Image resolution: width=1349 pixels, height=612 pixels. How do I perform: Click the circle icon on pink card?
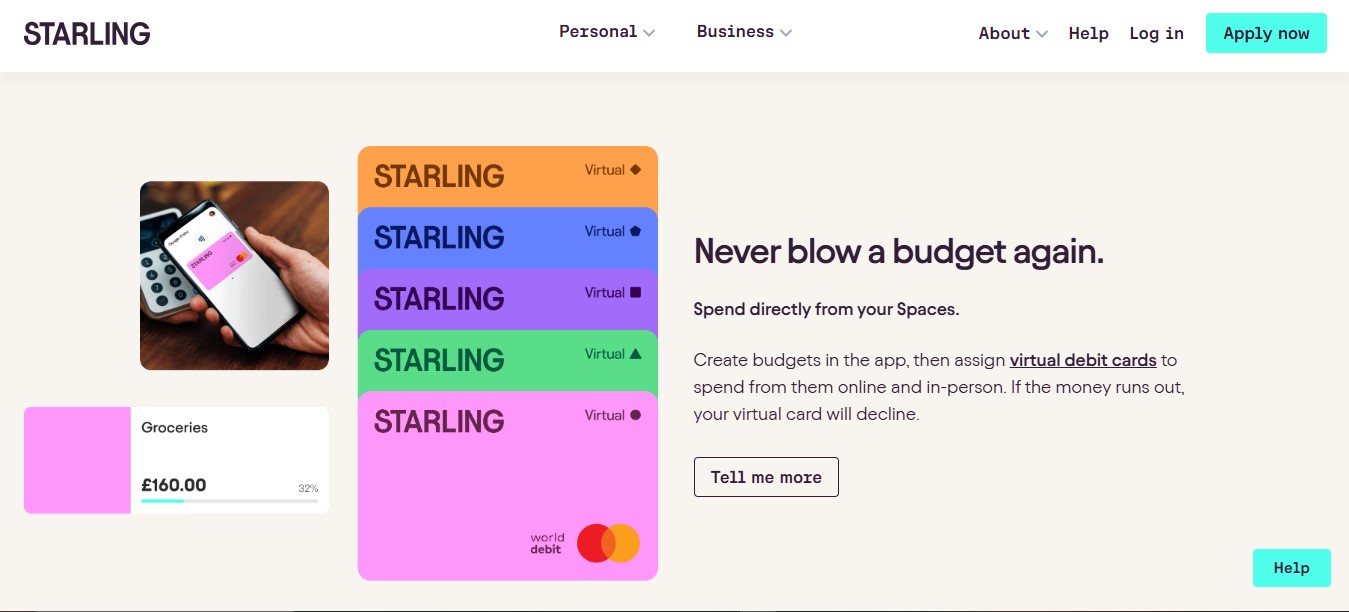(635, 415)
